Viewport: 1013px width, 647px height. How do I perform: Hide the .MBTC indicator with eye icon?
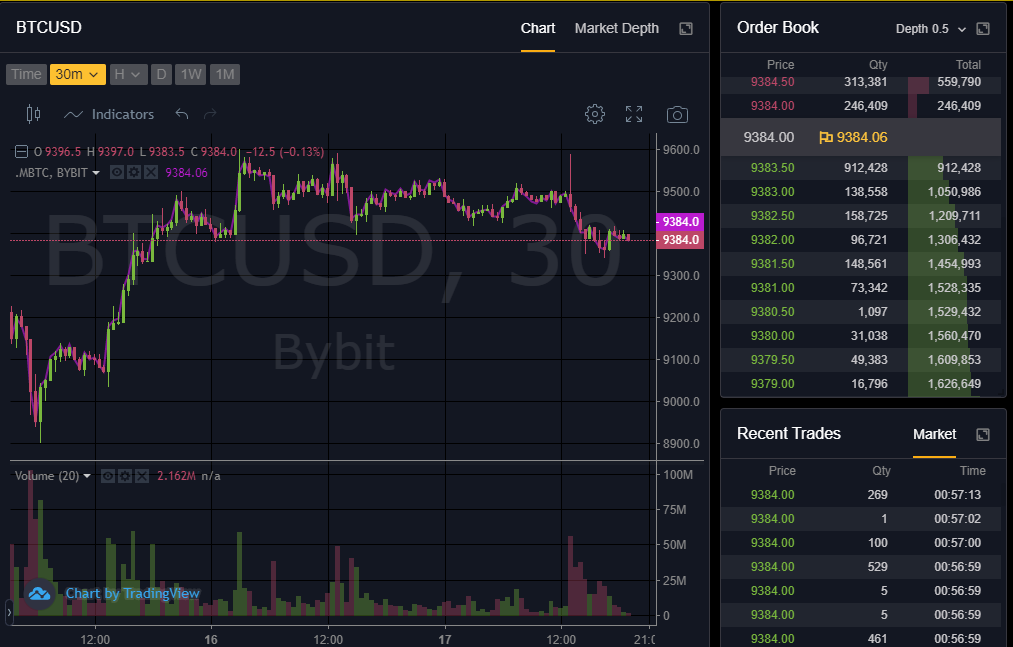(117, 172)
